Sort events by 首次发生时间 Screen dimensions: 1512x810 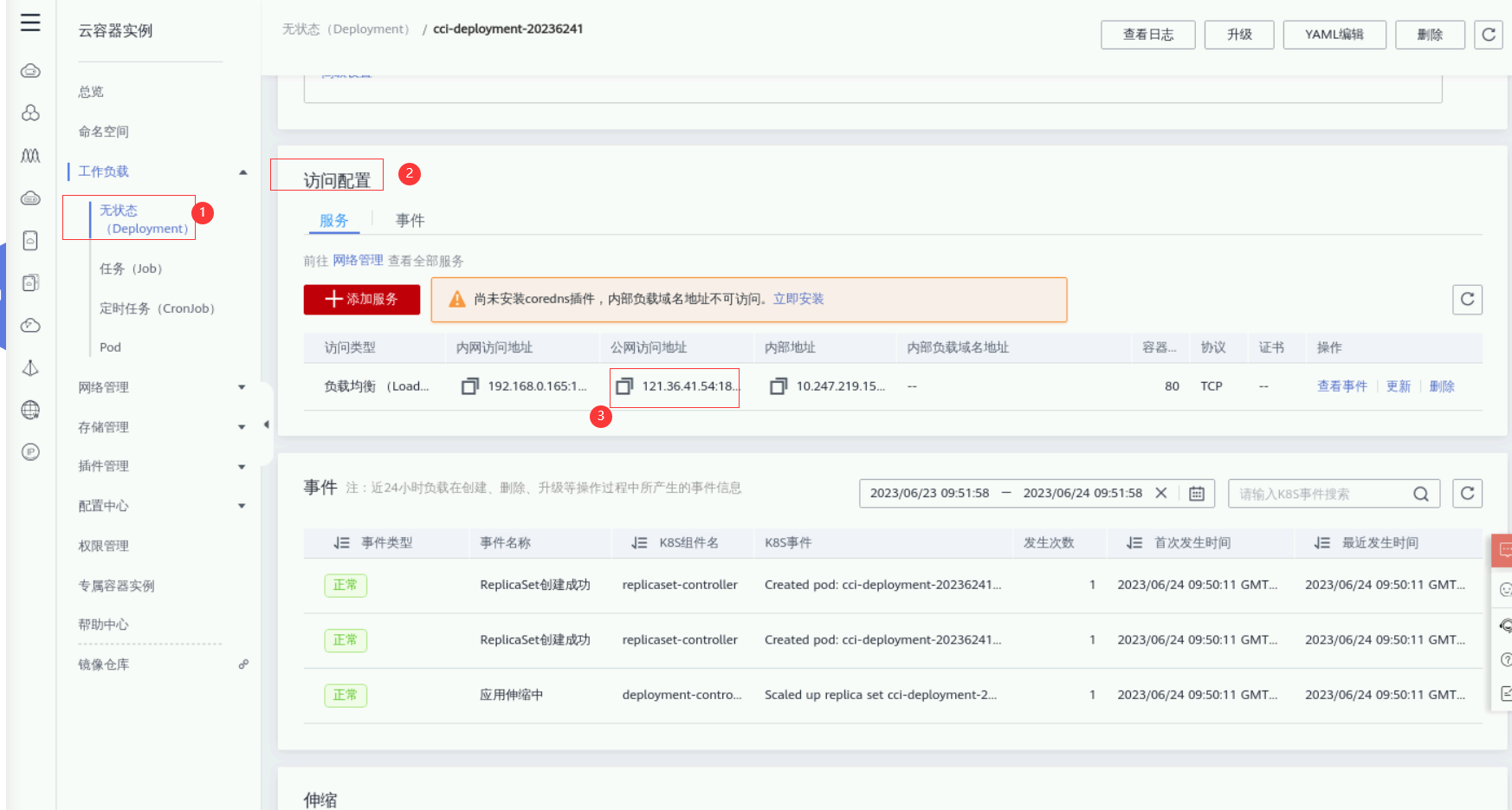click(x=1134, y=543)
